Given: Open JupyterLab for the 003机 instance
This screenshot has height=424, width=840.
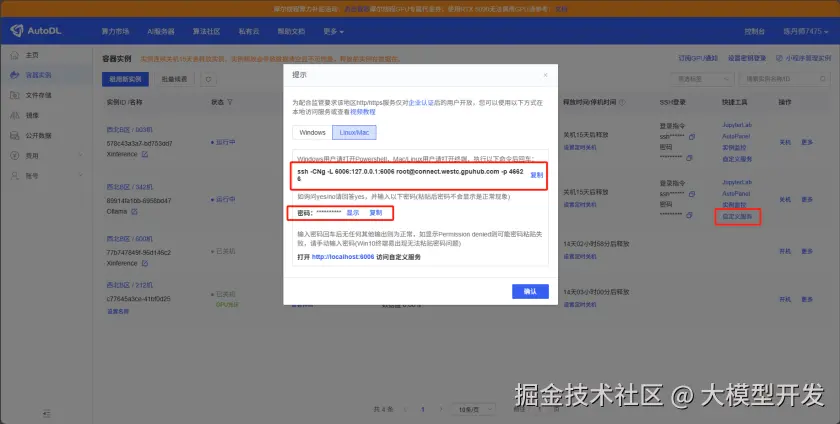Looking at the screenshot, I should click(737, 125).
